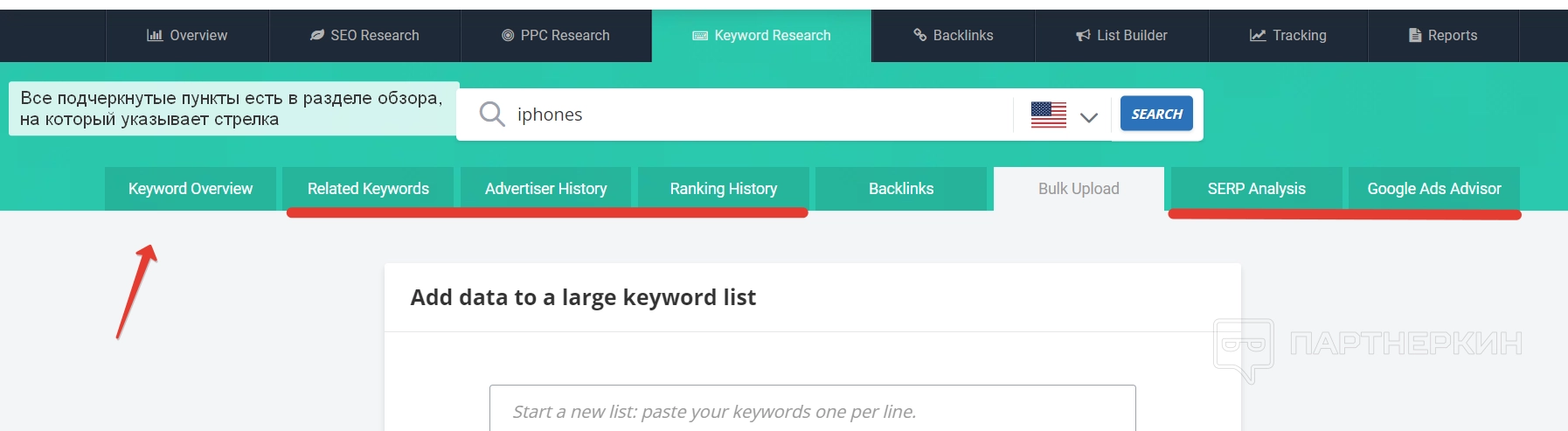Click the Keyword Research keyboard icon

[x=700, y=35]
